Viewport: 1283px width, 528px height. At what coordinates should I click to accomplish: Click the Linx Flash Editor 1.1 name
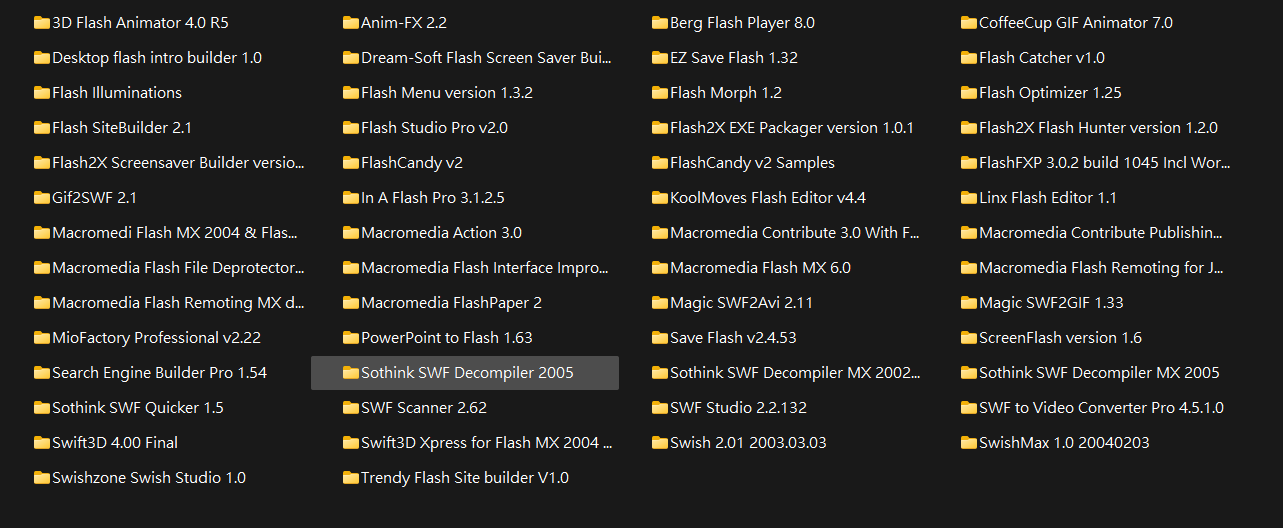tap(1048, 198)
